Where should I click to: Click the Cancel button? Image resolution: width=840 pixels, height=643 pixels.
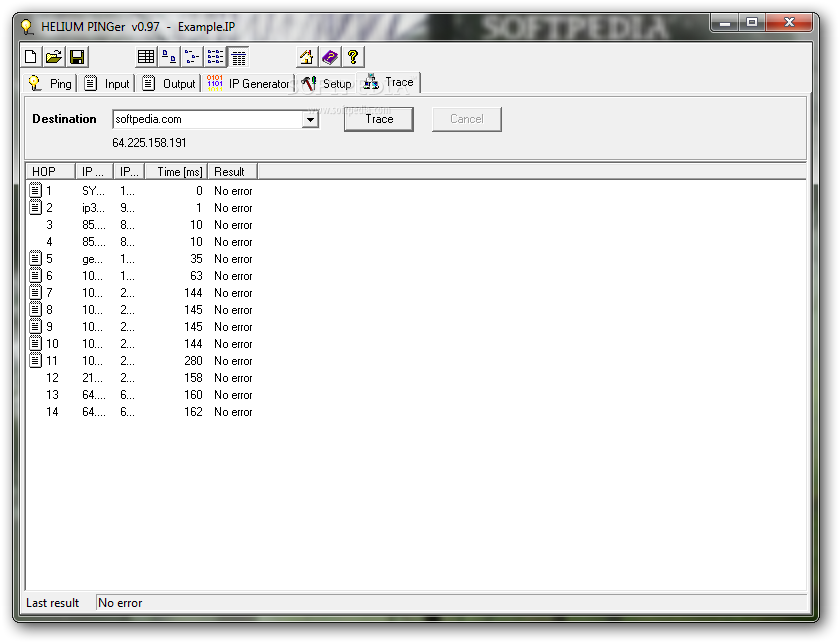coord(467,119)
